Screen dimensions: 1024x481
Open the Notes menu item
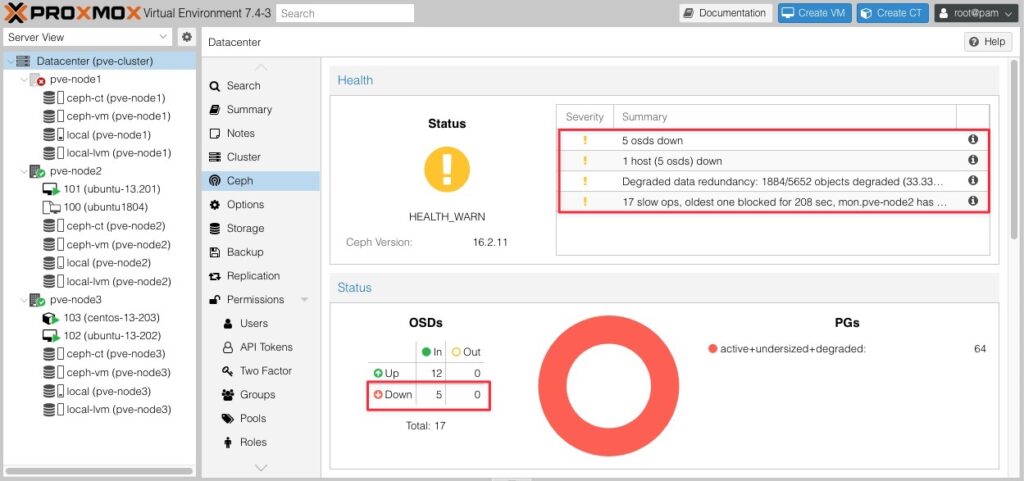click(x=261, y=133)
